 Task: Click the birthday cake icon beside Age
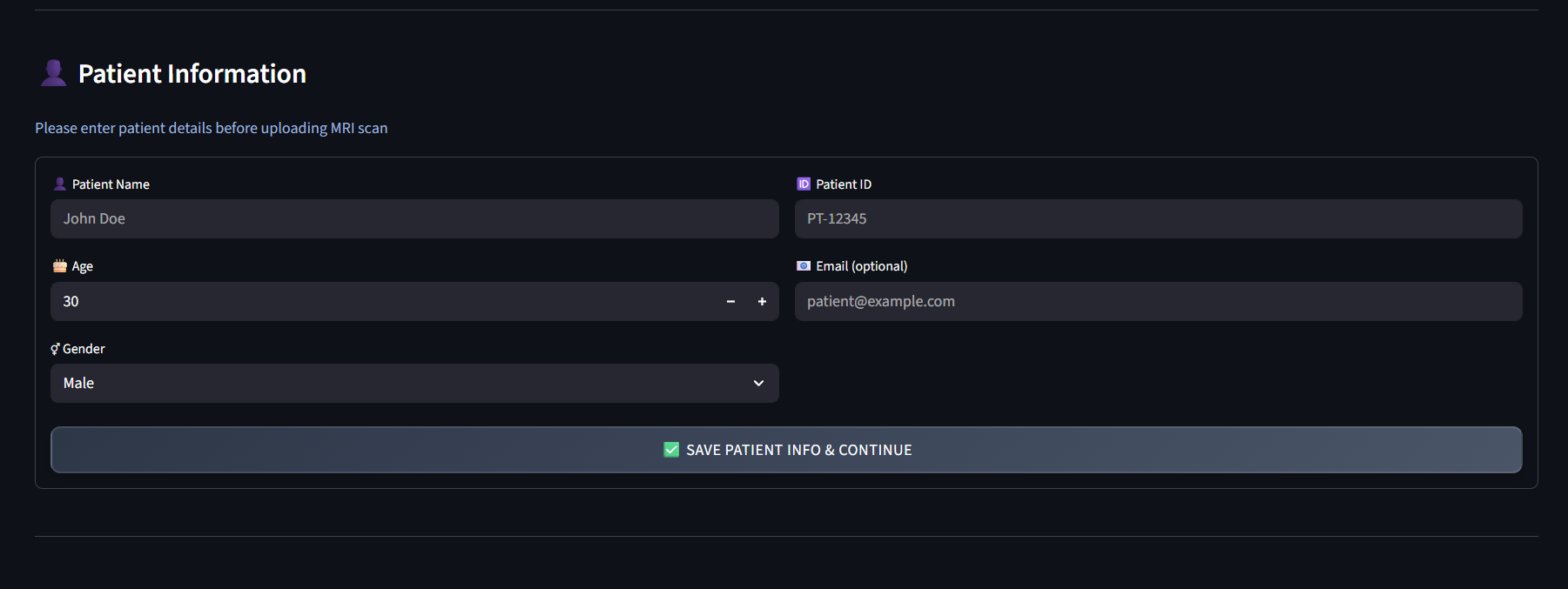(x=60, y=266)
